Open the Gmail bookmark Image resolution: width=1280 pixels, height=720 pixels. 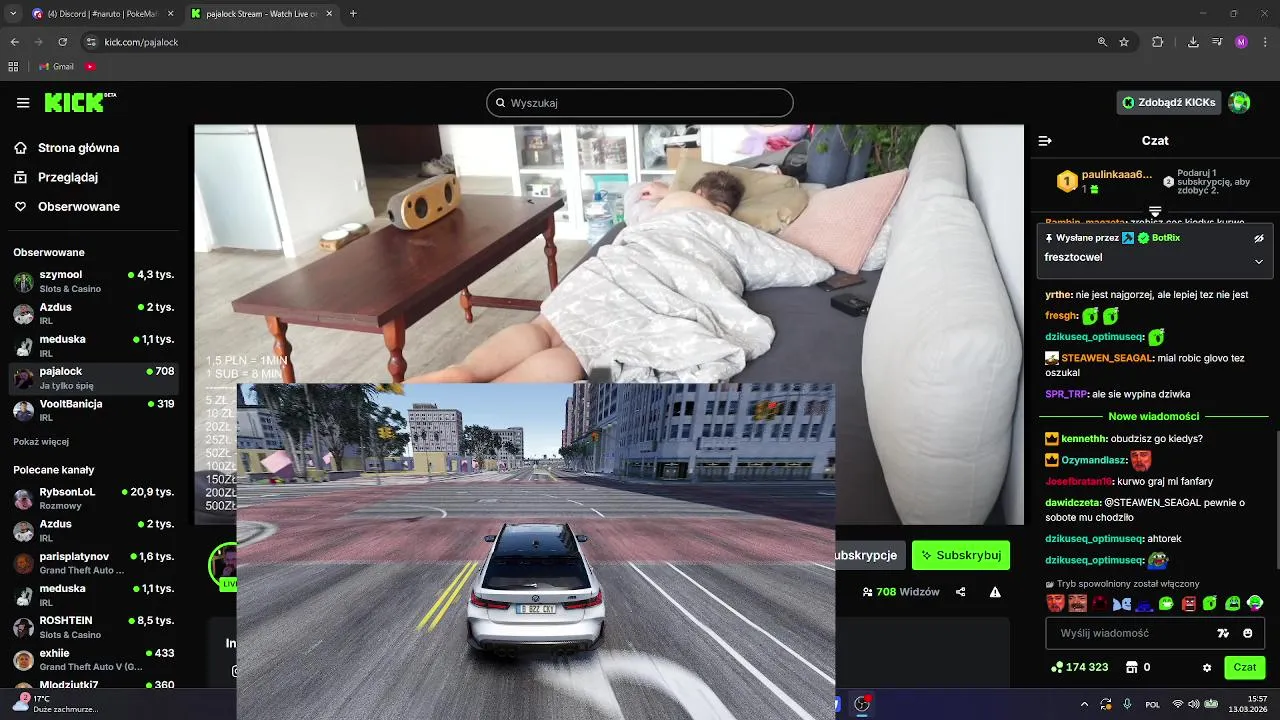[56, 67]
